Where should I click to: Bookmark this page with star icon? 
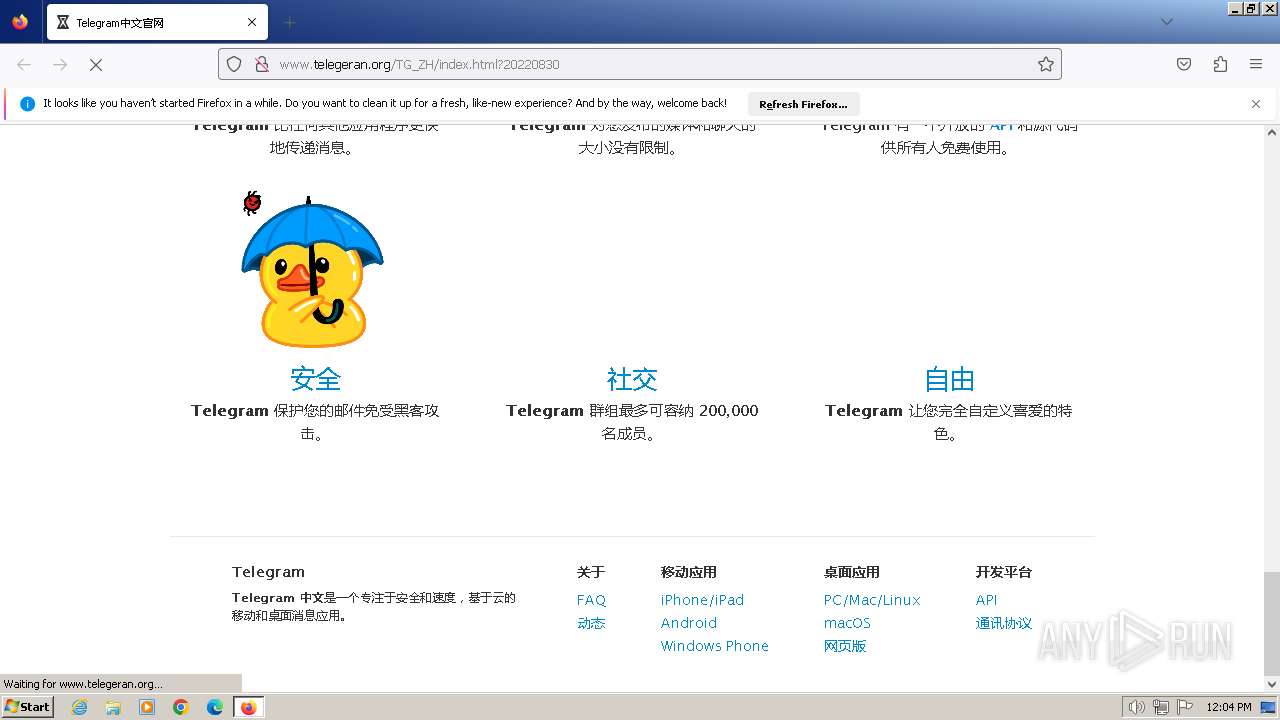1046,64
